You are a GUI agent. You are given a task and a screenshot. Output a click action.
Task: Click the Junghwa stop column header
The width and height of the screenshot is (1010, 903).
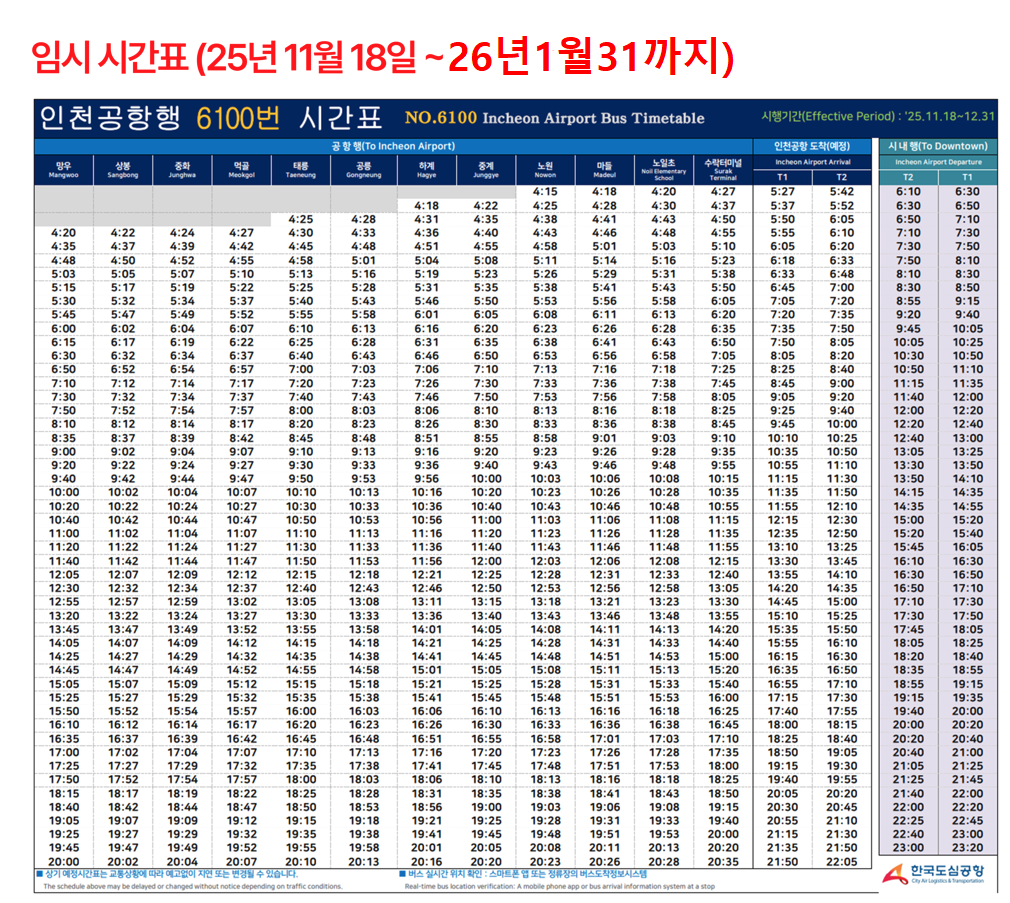pyautogui.click(x=182, y=169)
